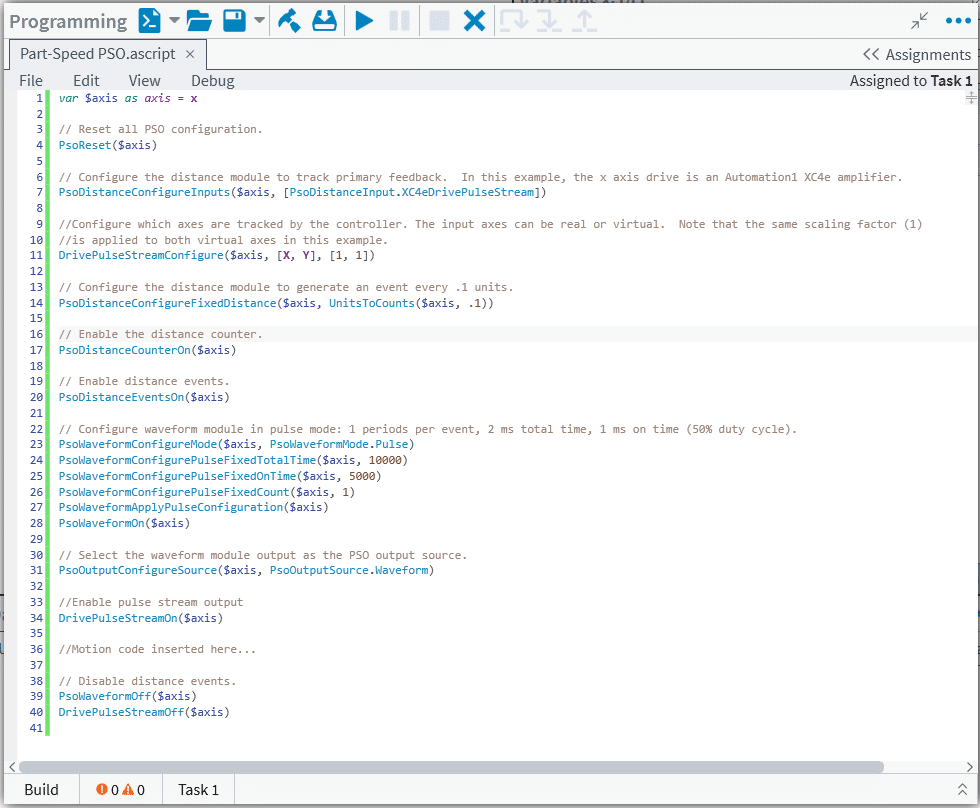Save the current script
This screenshot has width=980, height=808.
point(231,20)
